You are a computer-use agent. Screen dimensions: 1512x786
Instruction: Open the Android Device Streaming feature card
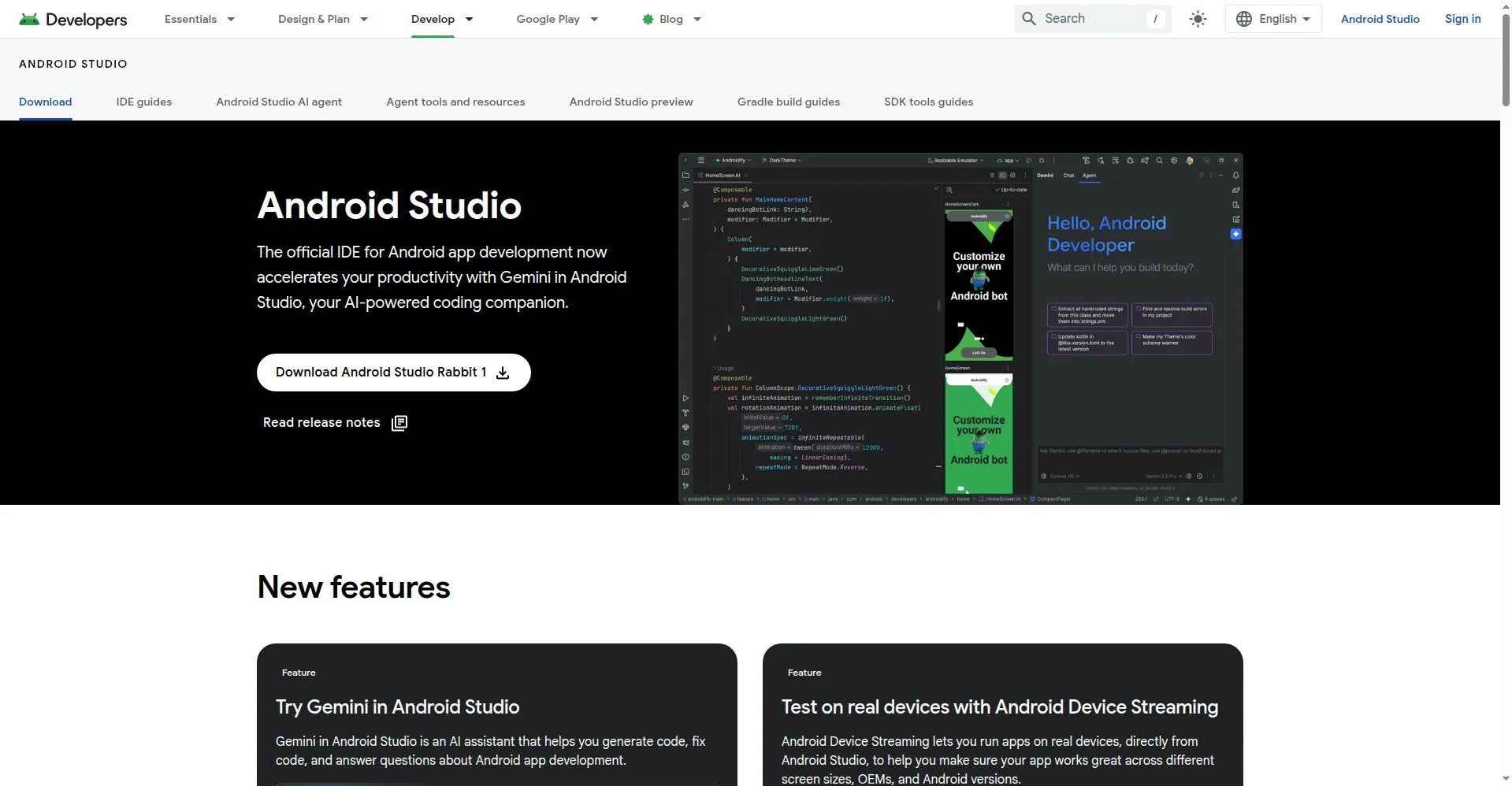tap(1003, 714)
